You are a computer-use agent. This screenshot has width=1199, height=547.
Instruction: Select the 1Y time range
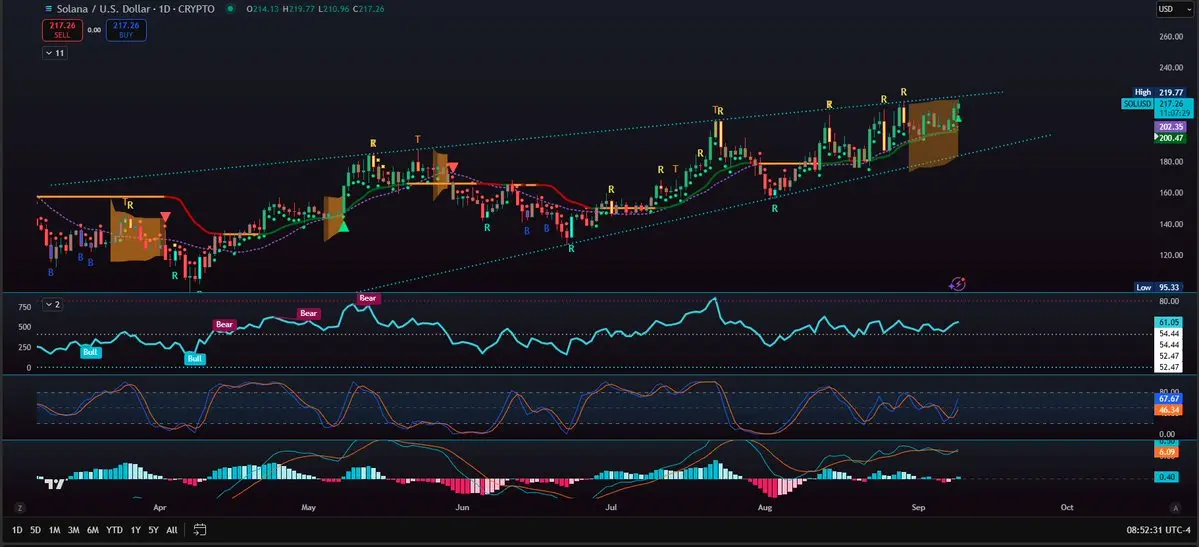pyautogui.click(x=135, y=529)
